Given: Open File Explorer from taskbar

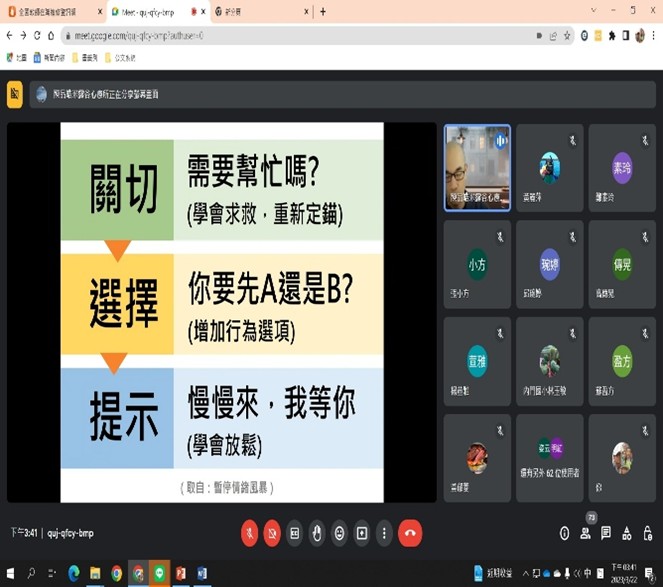Looking at the screenshot, I should pos(95,573).
